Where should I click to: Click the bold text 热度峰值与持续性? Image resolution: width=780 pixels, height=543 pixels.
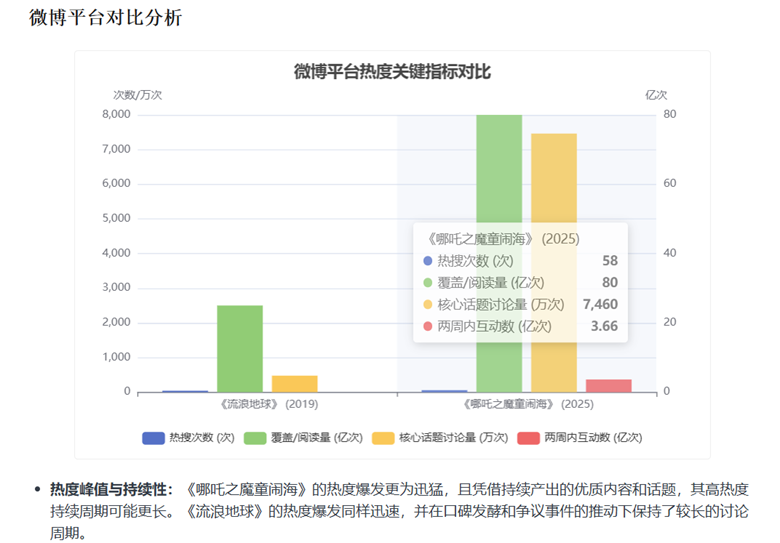[x=108, y=489]
